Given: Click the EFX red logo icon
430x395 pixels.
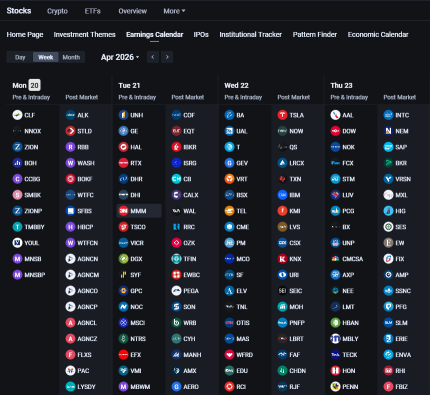Looking at the screenshot, I should click(123, 355).
